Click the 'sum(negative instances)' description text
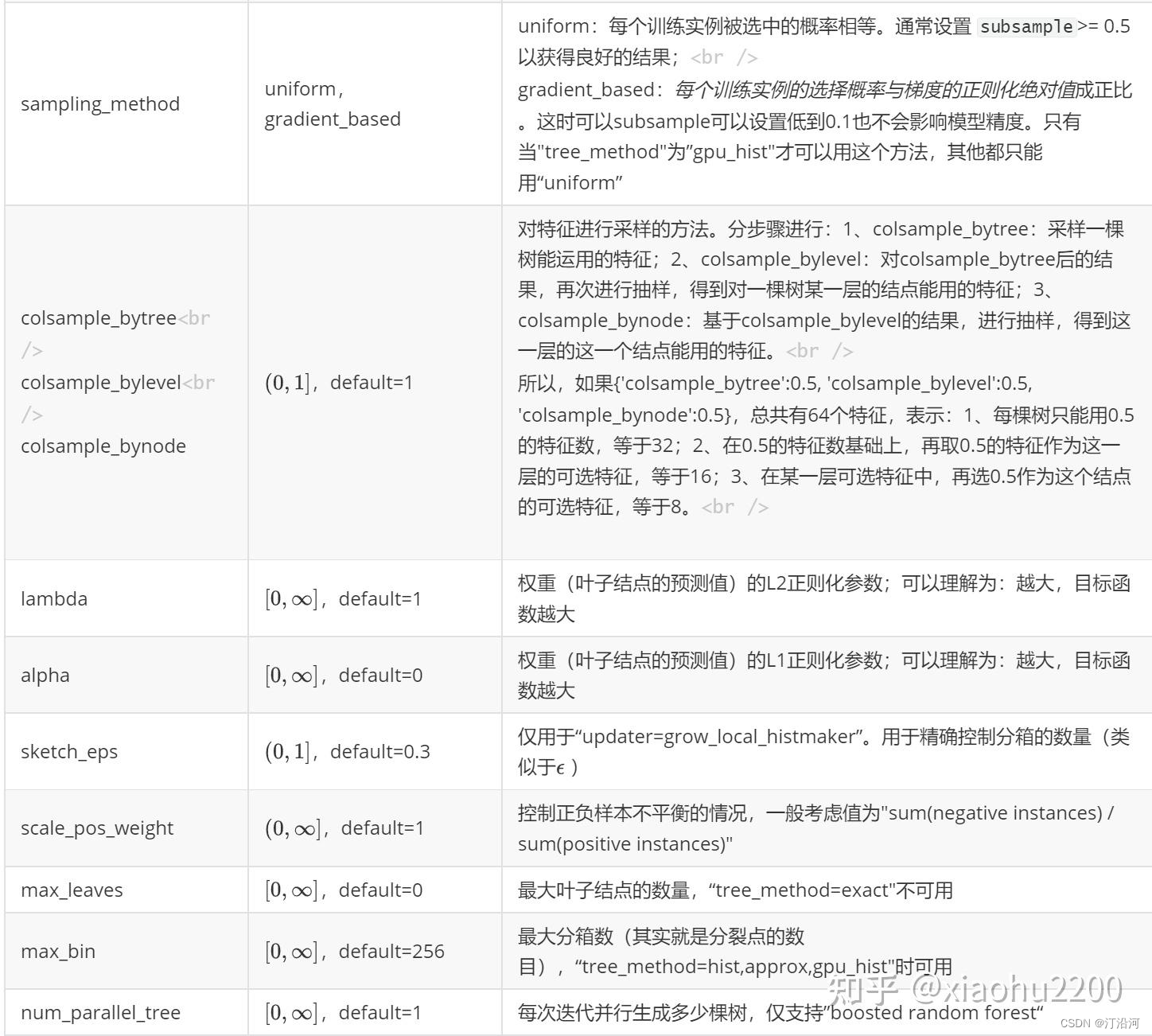The image size is (1152, 1036). pos(995,813)
